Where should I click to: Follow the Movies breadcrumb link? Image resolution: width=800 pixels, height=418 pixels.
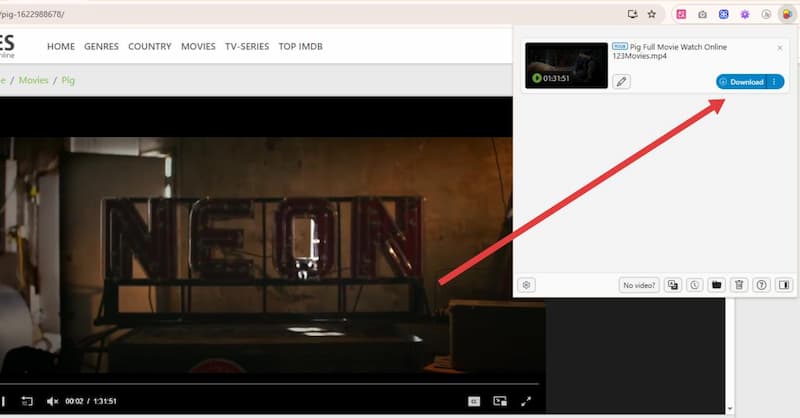click(33, 80)
